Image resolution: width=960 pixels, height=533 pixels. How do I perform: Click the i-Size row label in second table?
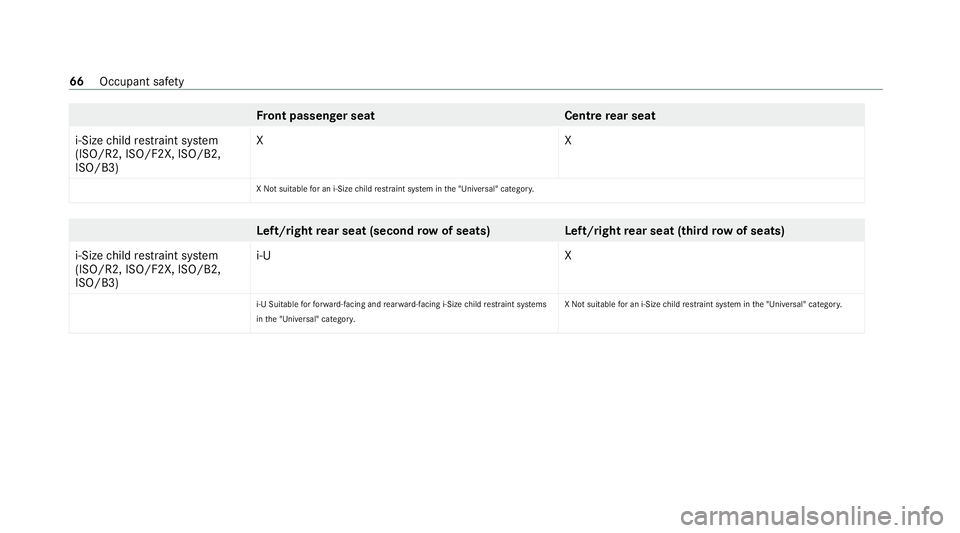pyautogui.click(x=146, y=268)
